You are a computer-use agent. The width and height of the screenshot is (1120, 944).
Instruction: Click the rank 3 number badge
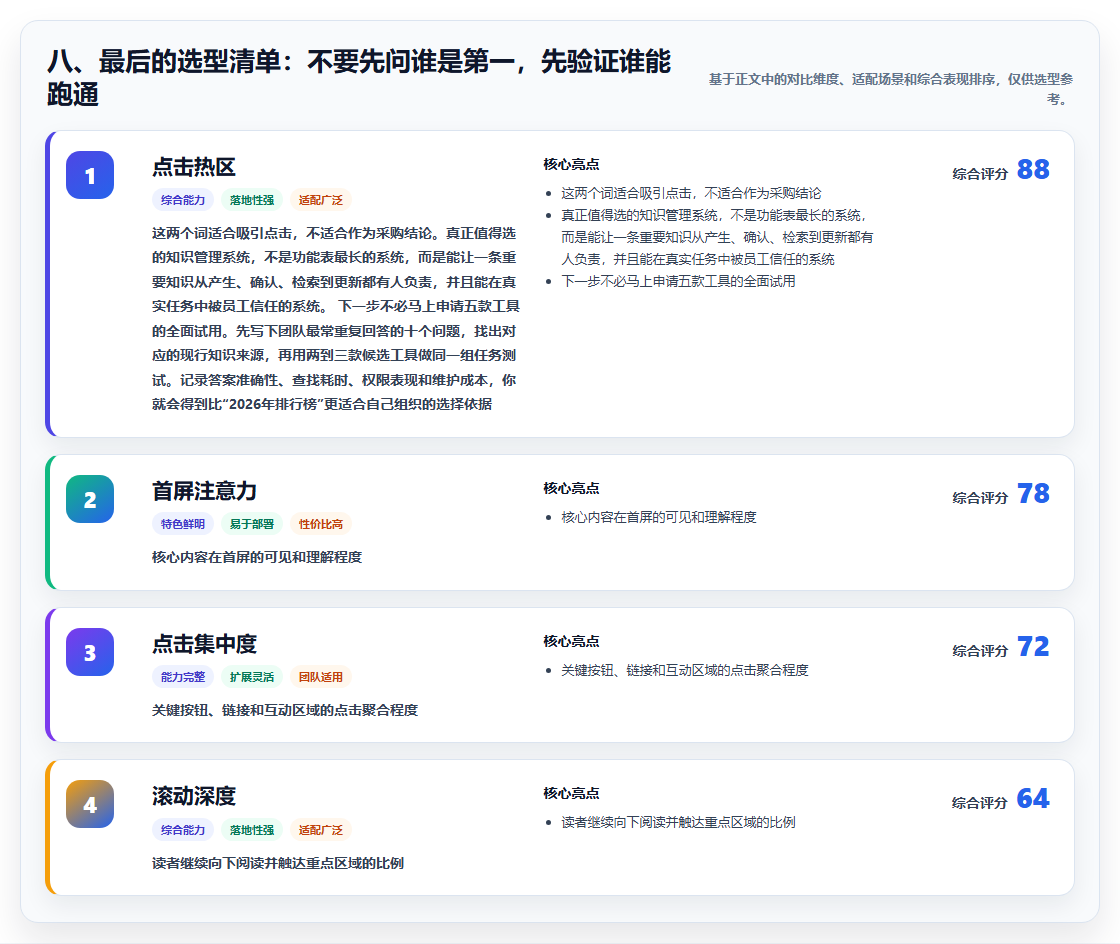[x=90, y=652]
